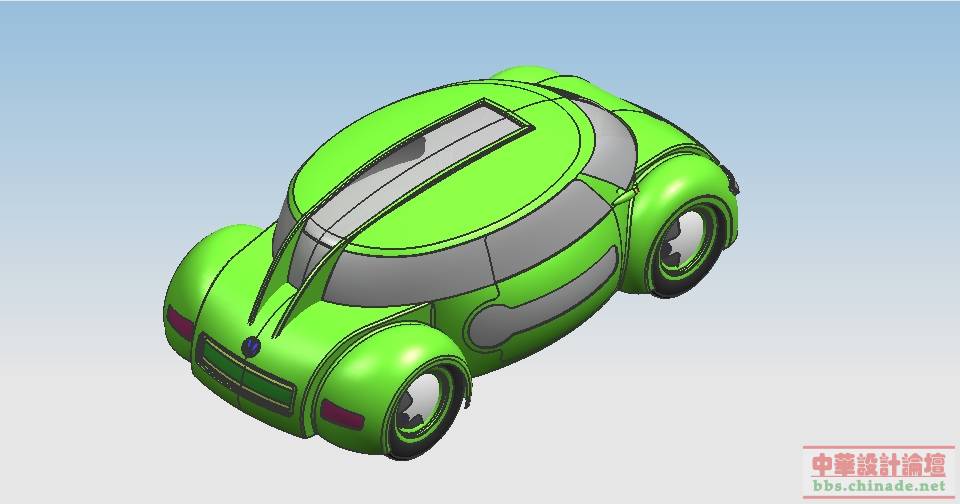Image resolution: width=960 pixels, height=504 pixels.
Task: Click the blue emblem on the hood
Action: (x=252, y=347)
